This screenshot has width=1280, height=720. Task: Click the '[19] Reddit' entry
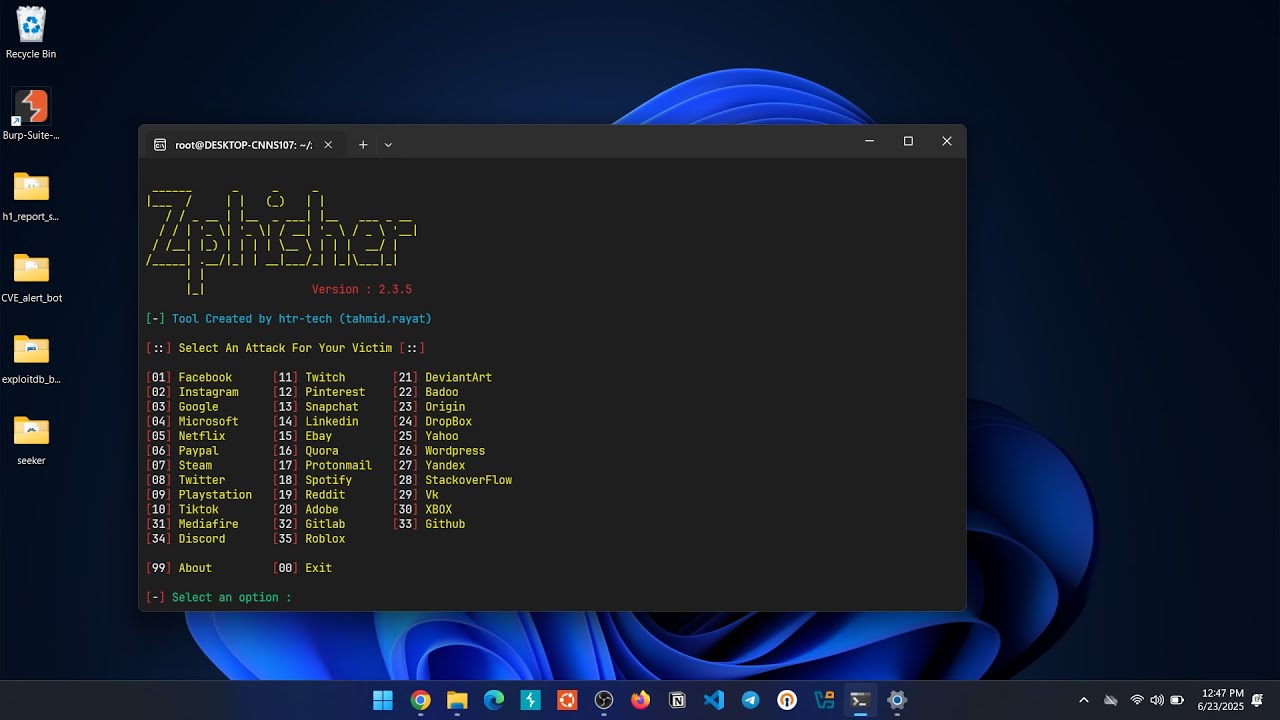[309, 495]
